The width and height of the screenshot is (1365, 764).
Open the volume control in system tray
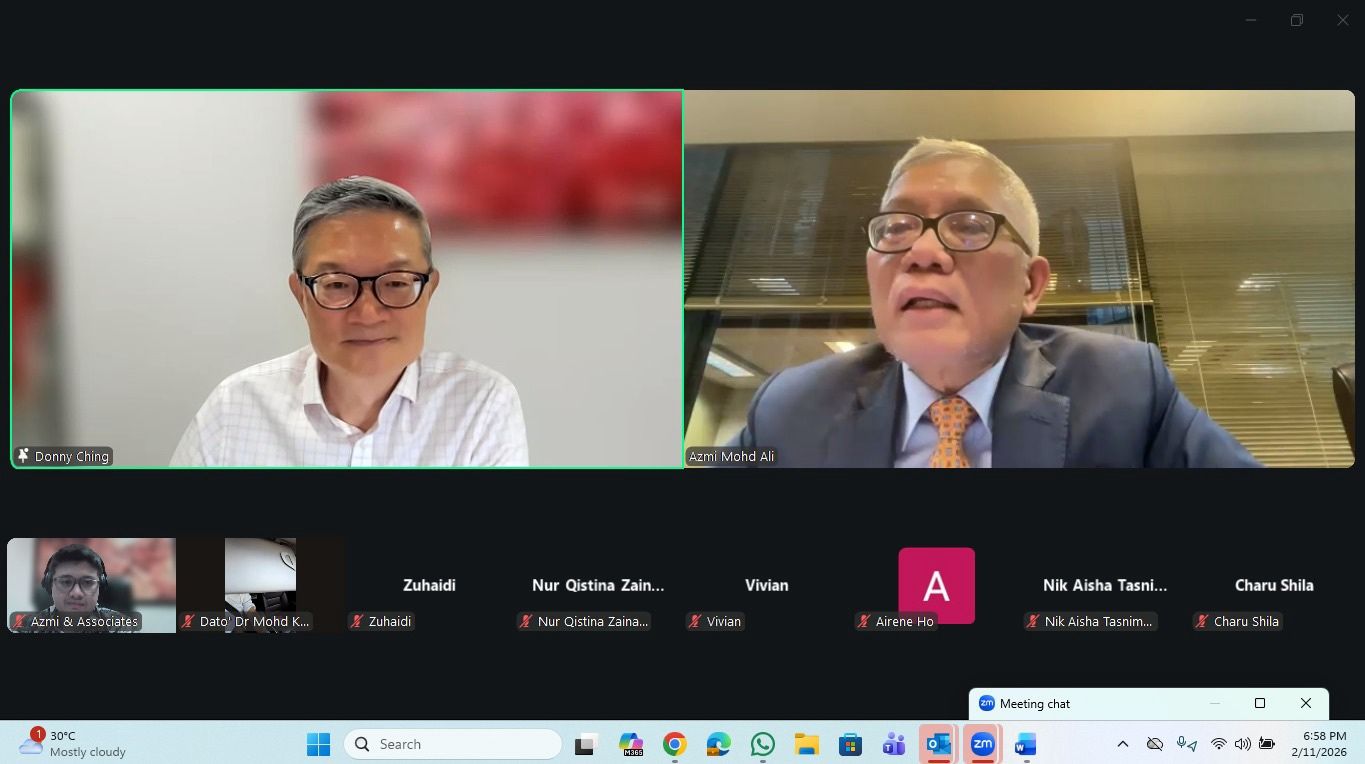click(1242, 744)
